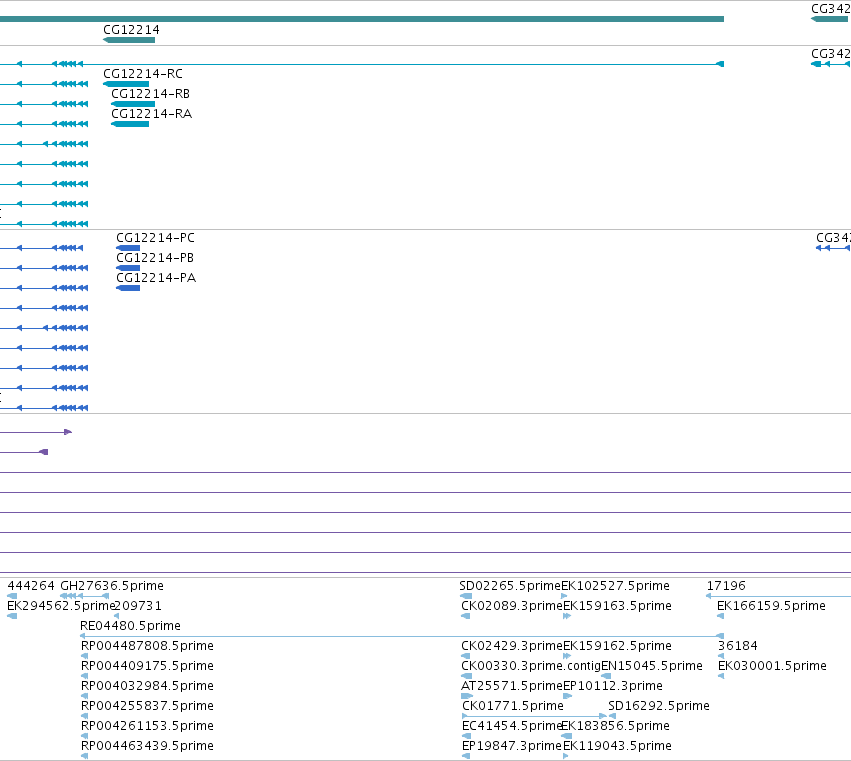Click the CK02089.3prime EST label
Viewport: 851px width, 761px height.
point(512,606)
